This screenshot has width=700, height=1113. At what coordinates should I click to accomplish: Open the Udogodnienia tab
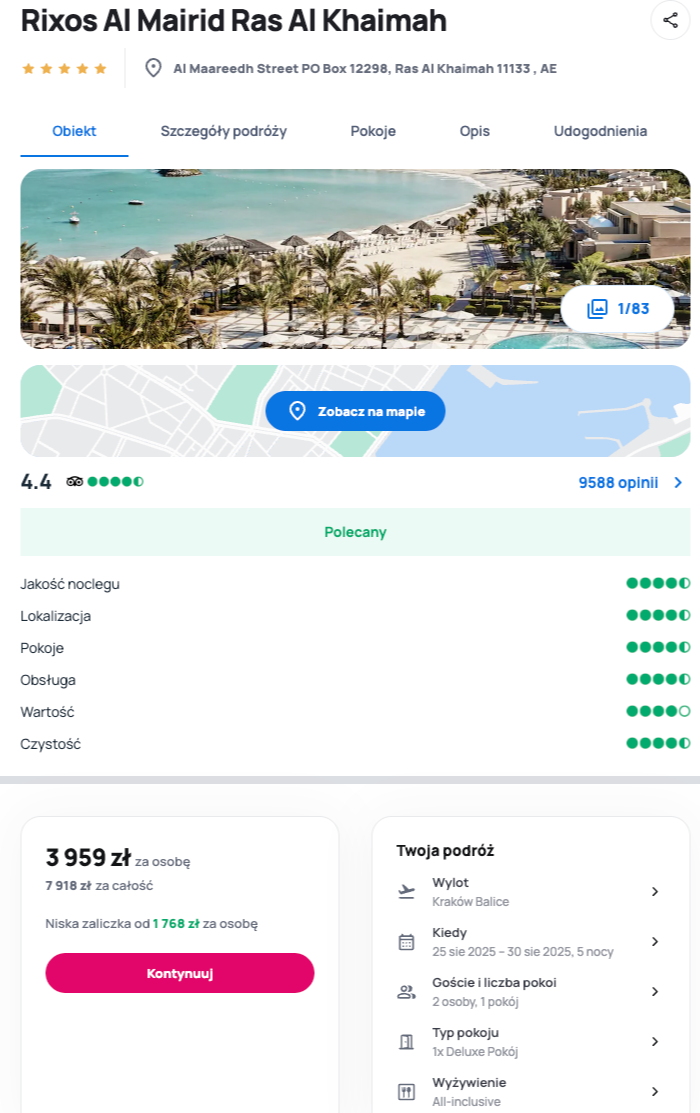click(600, 131)
